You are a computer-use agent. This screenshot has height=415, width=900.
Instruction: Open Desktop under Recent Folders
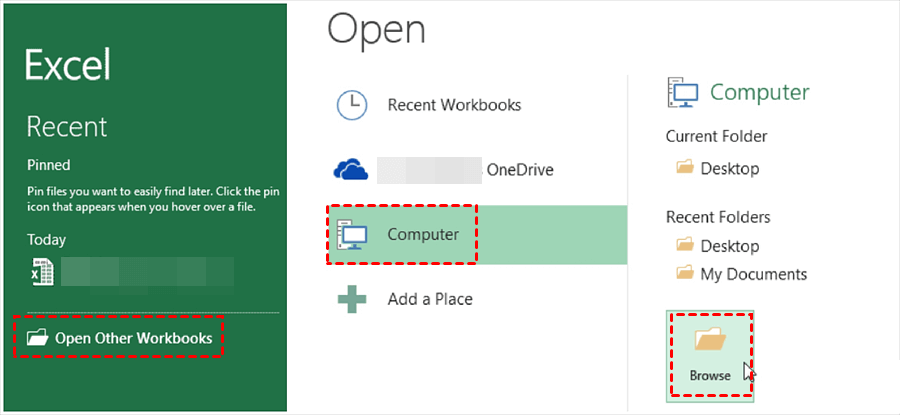717,246
